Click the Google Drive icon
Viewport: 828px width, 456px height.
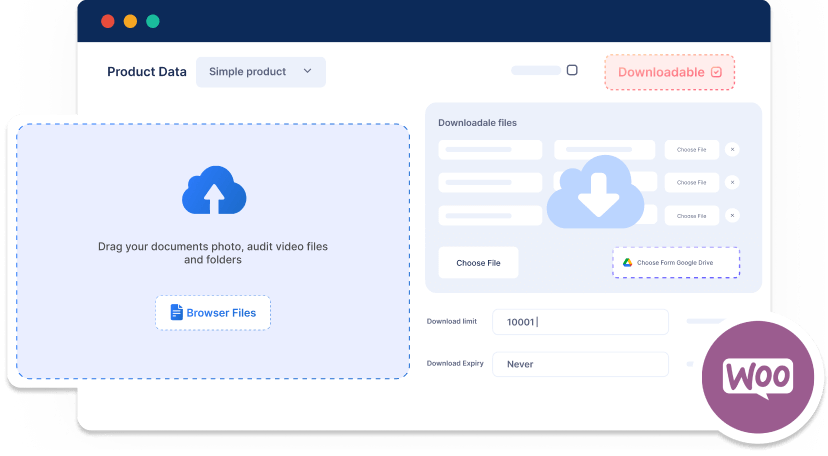[x=628, y=263]
